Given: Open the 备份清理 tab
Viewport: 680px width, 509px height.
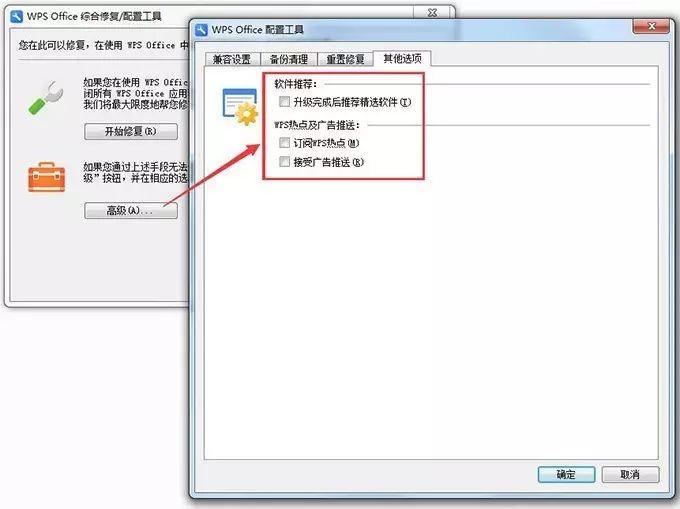Looking at the screenshot, I should 289,59.
